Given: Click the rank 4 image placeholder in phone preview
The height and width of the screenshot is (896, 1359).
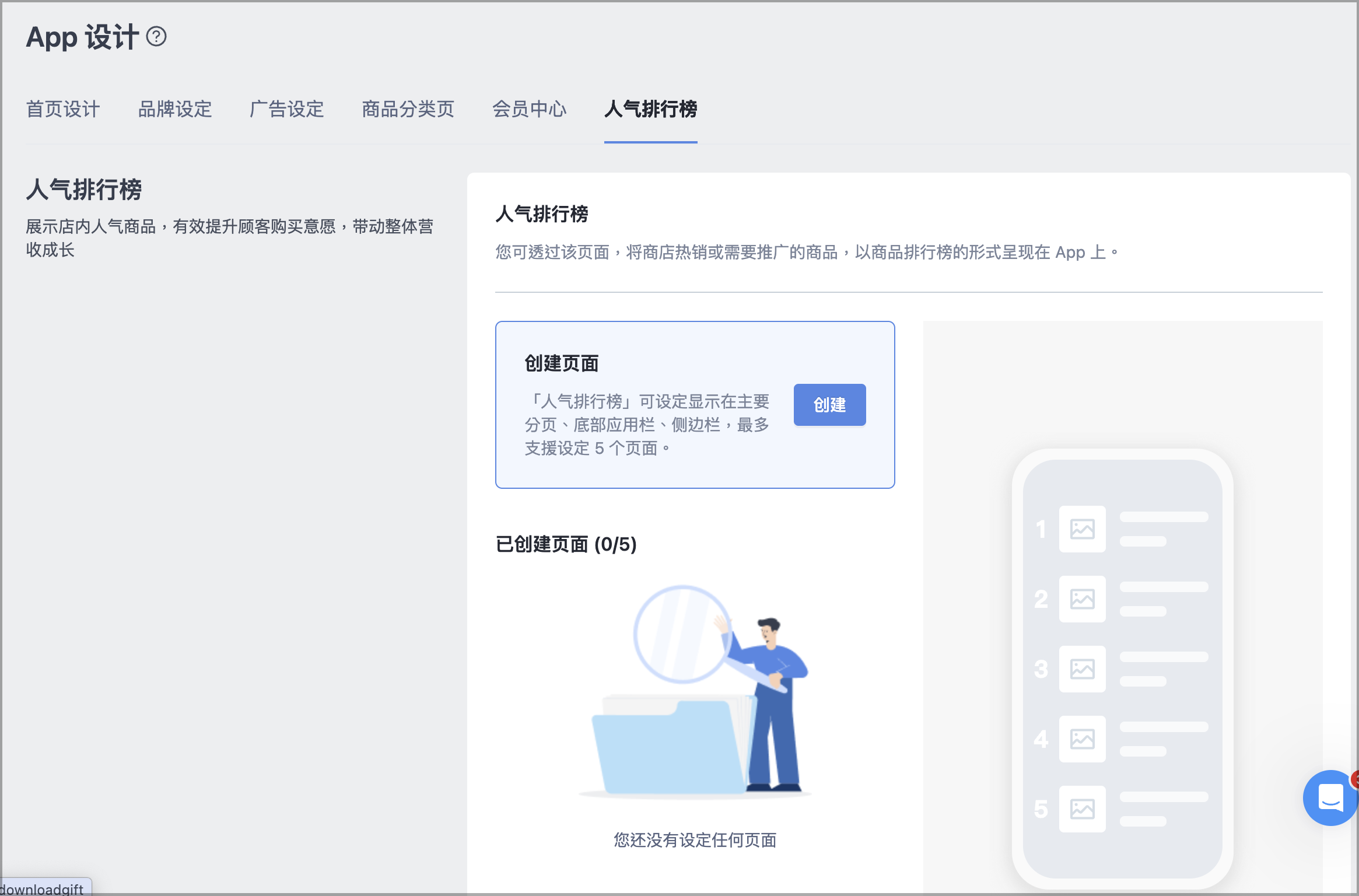Looking at the screenshot, I should 1082,739.
